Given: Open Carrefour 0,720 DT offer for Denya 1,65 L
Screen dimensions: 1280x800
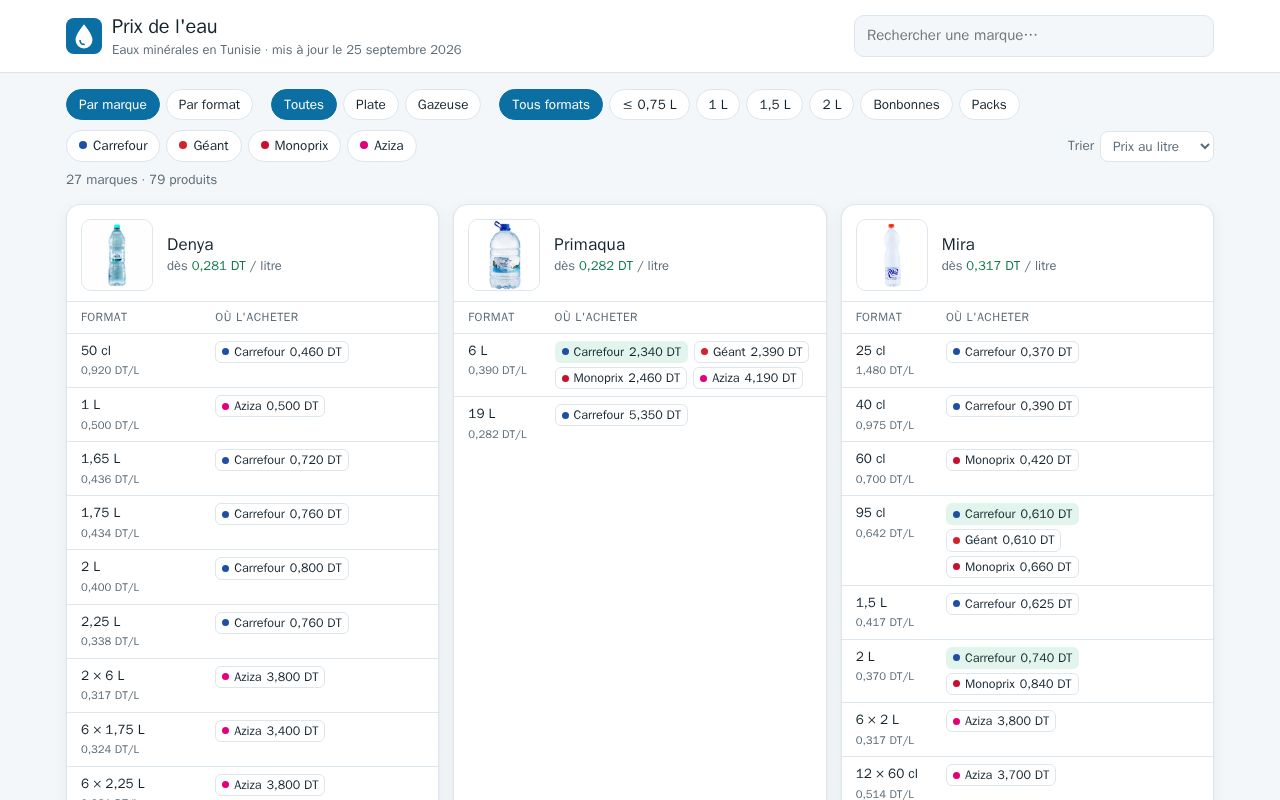Looking at the screenshot, I should coord(282,460).
